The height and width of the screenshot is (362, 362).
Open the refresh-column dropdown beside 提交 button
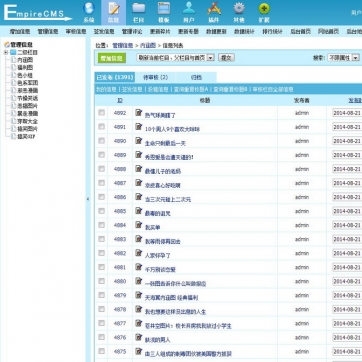[175, 58]
